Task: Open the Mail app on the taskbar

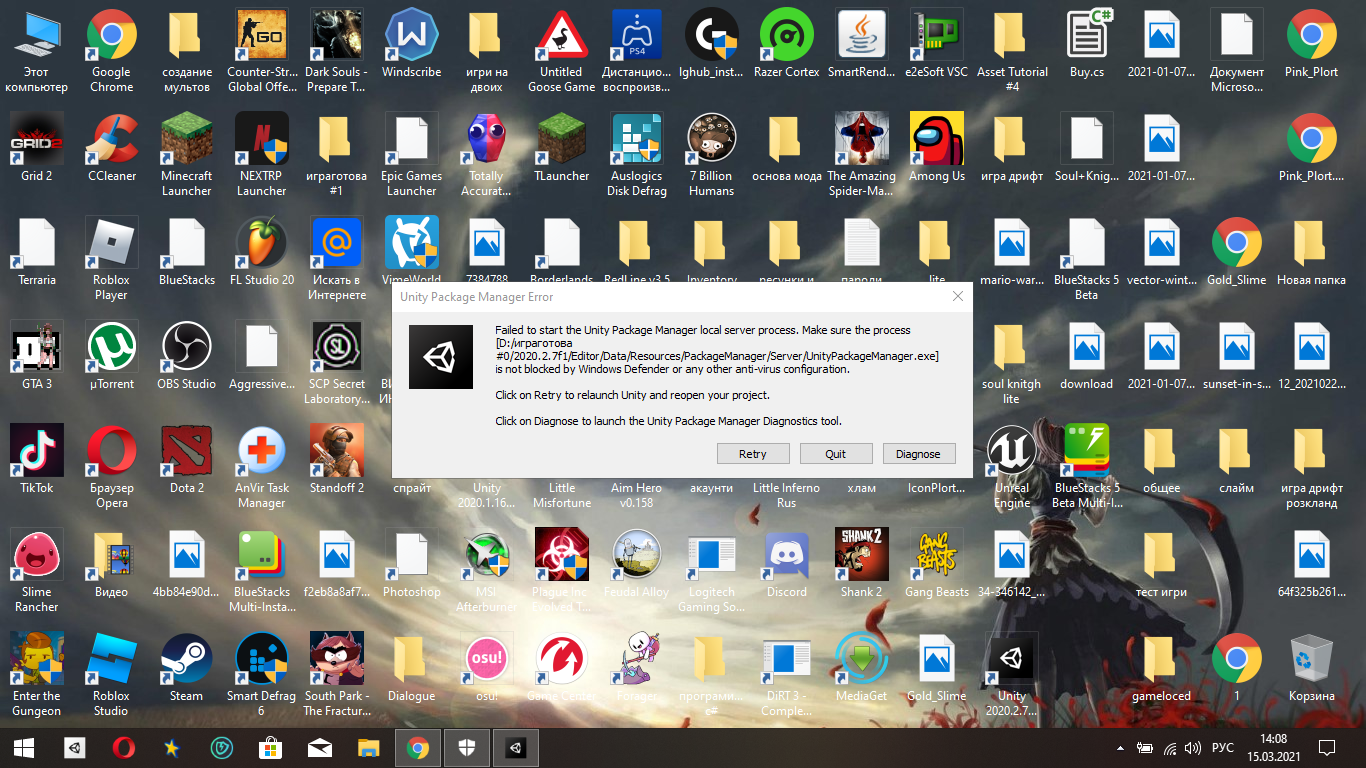Action: pos(319,747)
